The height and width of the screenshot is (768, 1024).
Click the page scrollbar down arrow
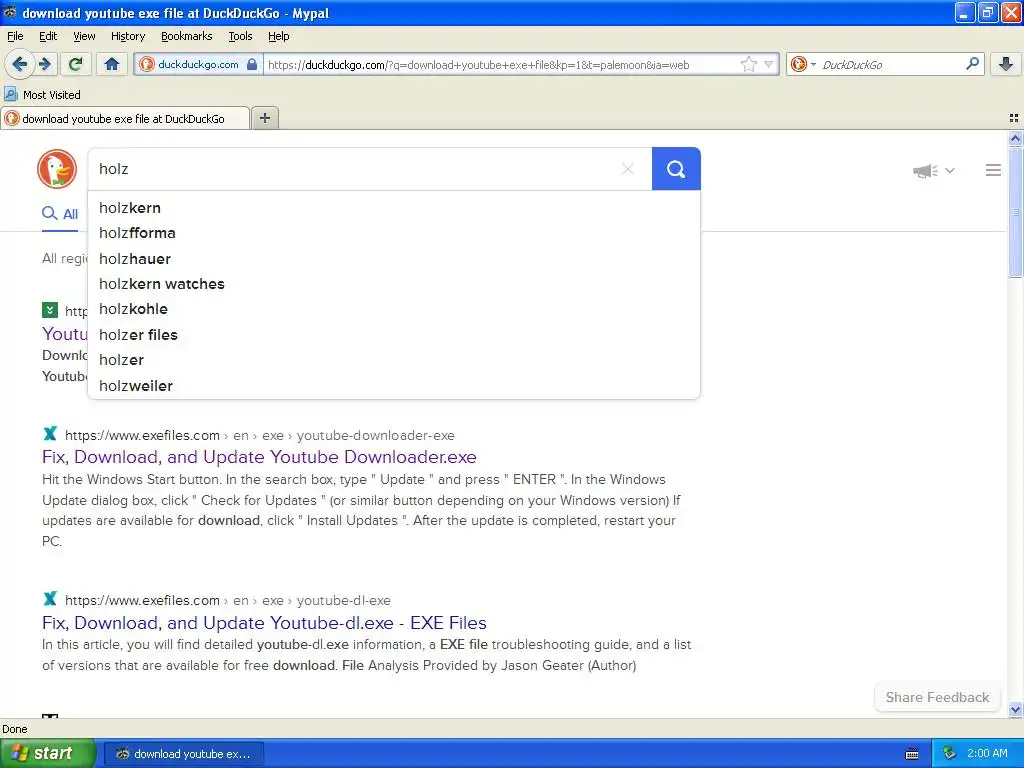point(1015,709)
